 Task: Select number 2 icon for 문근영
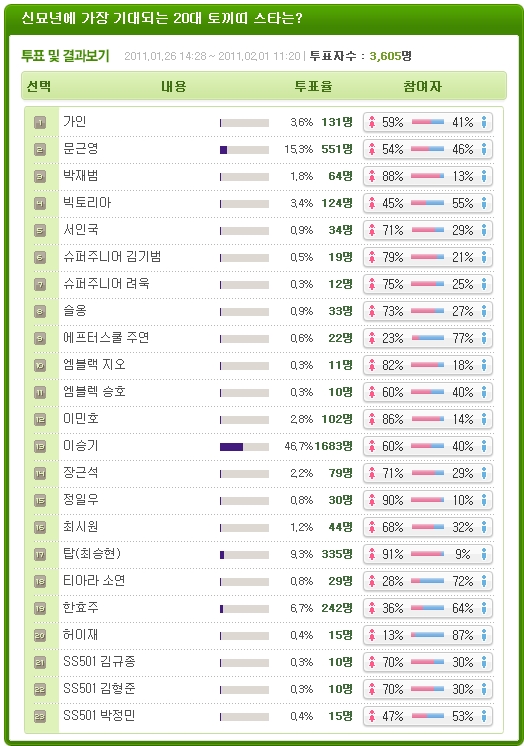(40, 150)
